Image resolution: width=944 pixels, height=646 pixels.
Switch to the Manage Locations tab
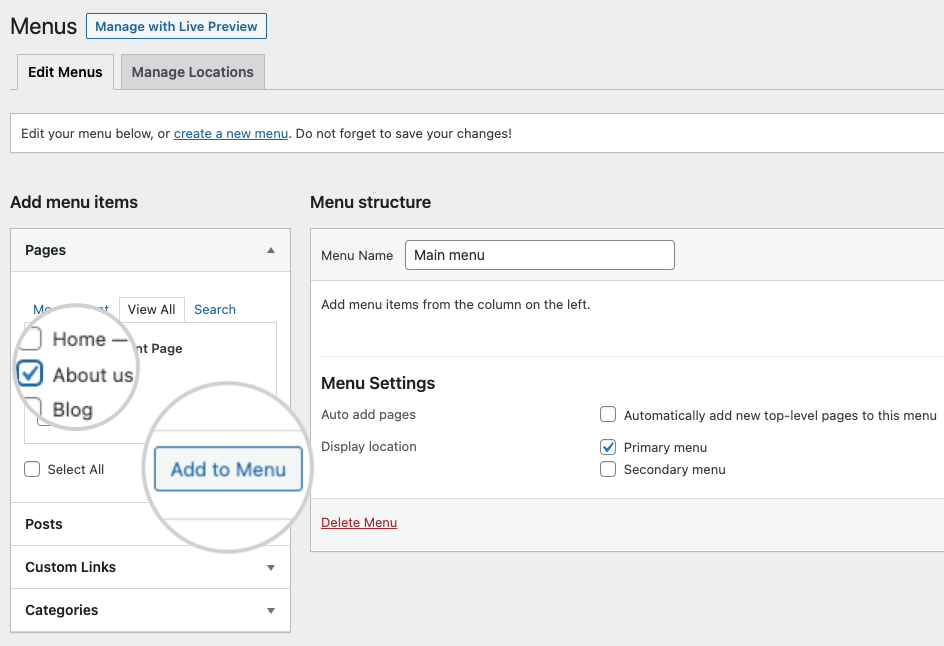193,72
